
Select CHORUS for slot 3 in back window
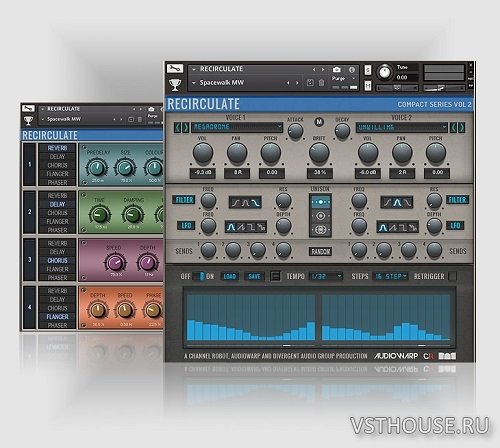(x=57, y=261)
